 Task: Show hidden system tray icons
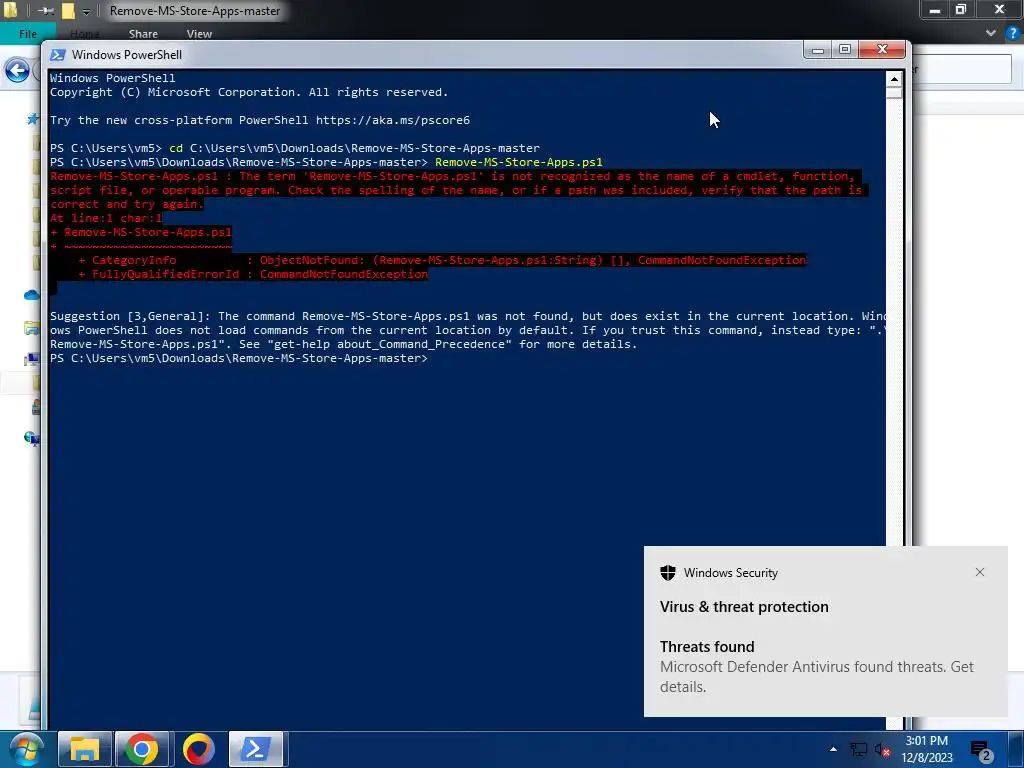point(833,749)
